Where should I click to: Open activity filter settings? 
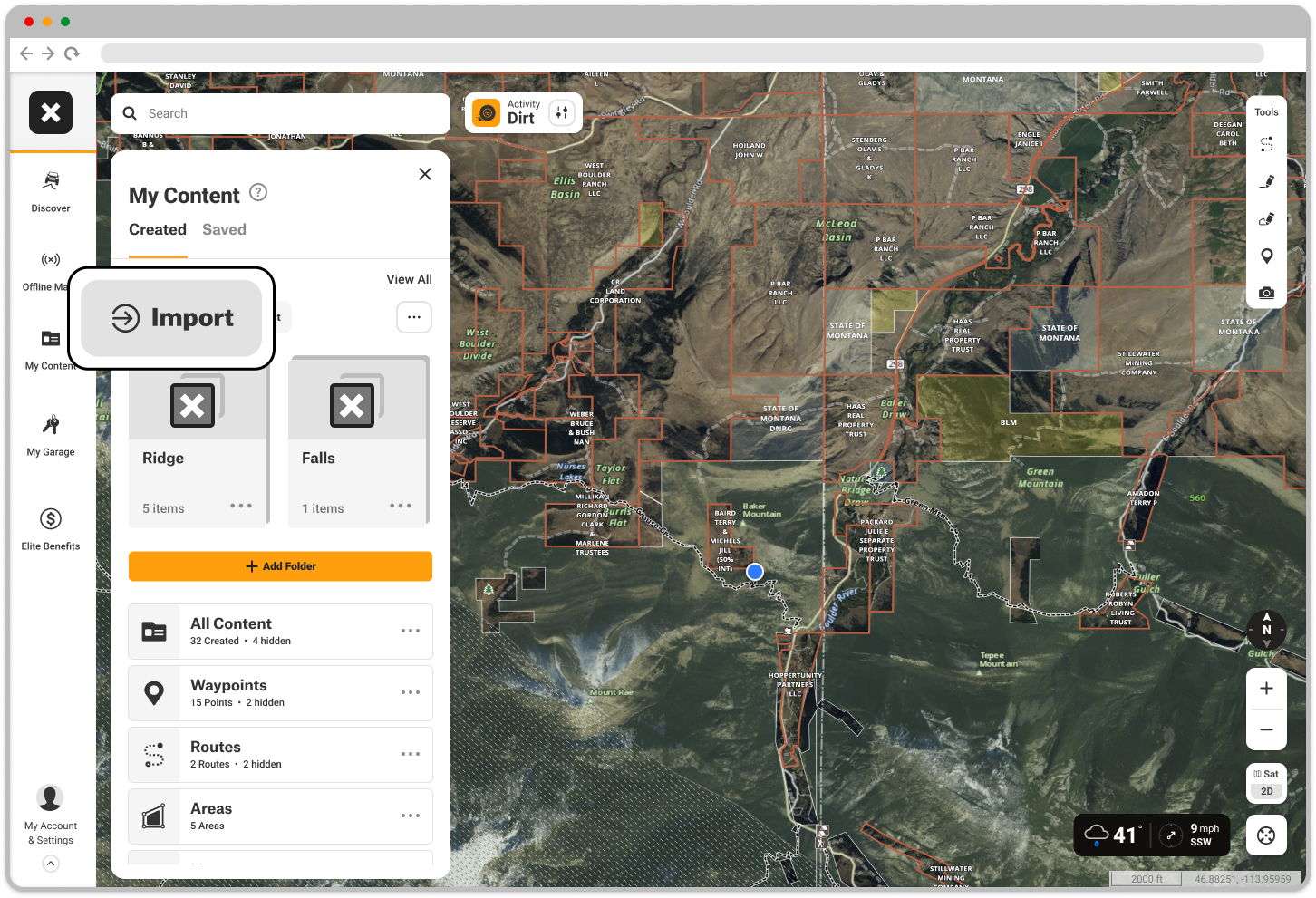pos(561,112)
